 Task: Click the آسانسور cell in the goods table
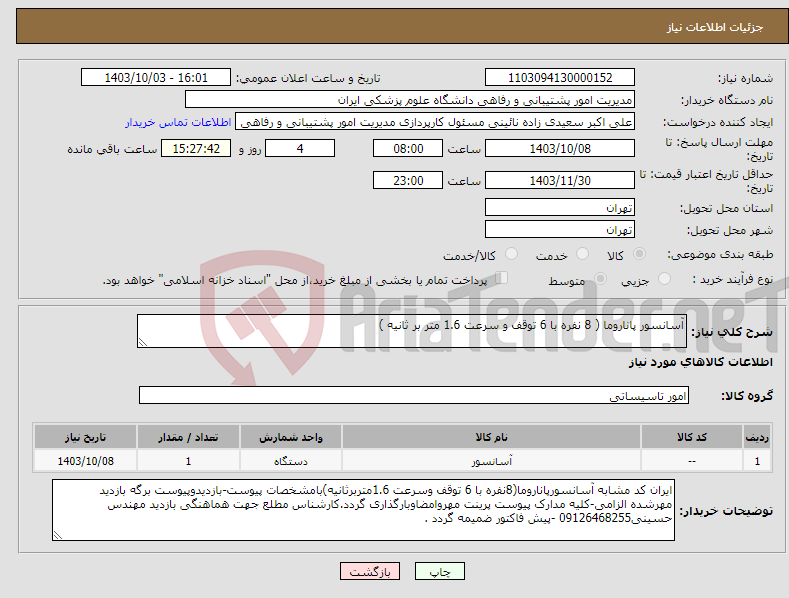[491, 461]
